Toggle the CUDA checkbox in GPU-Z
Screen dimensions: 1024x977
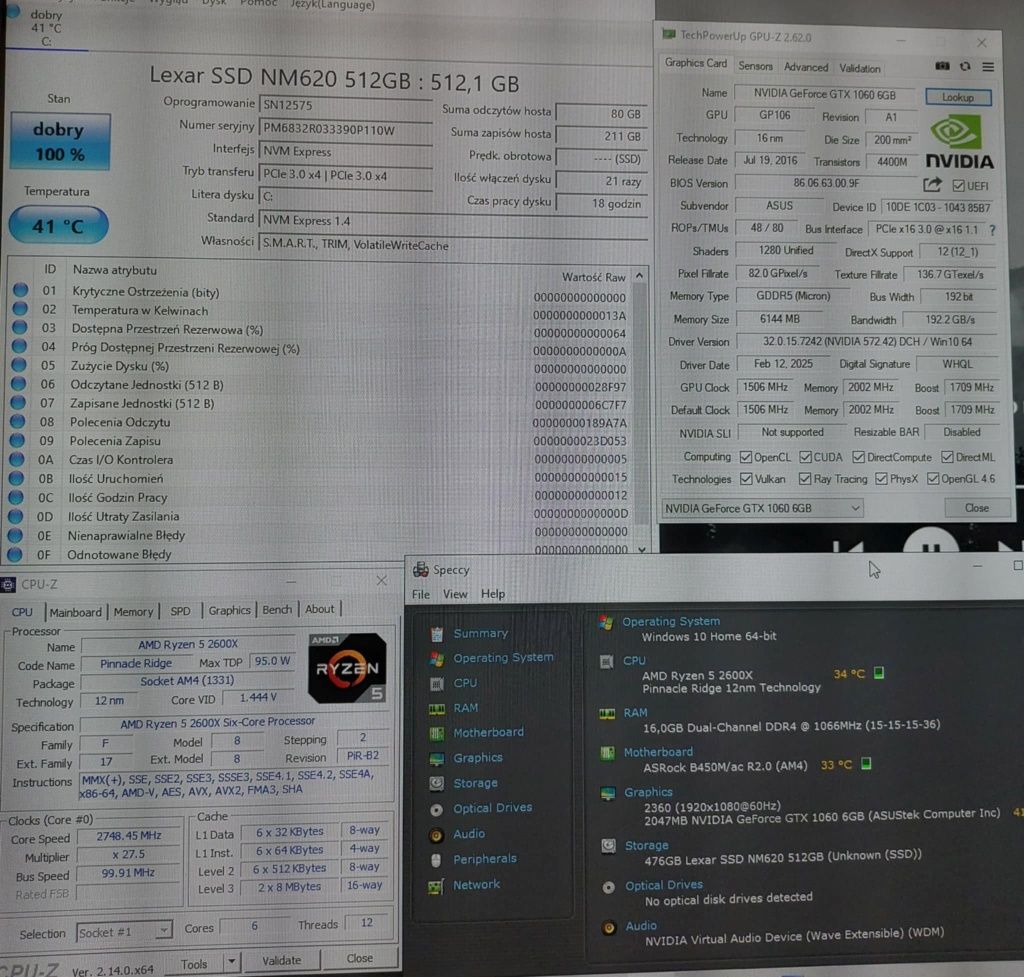[805, 457]
